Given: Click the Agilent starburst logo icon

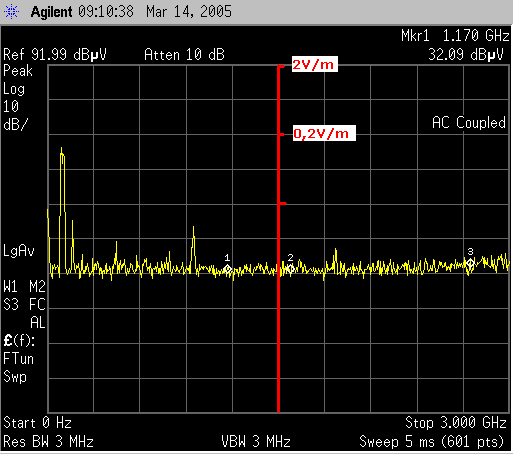Looking at the screenshot, I should point(11,12).
